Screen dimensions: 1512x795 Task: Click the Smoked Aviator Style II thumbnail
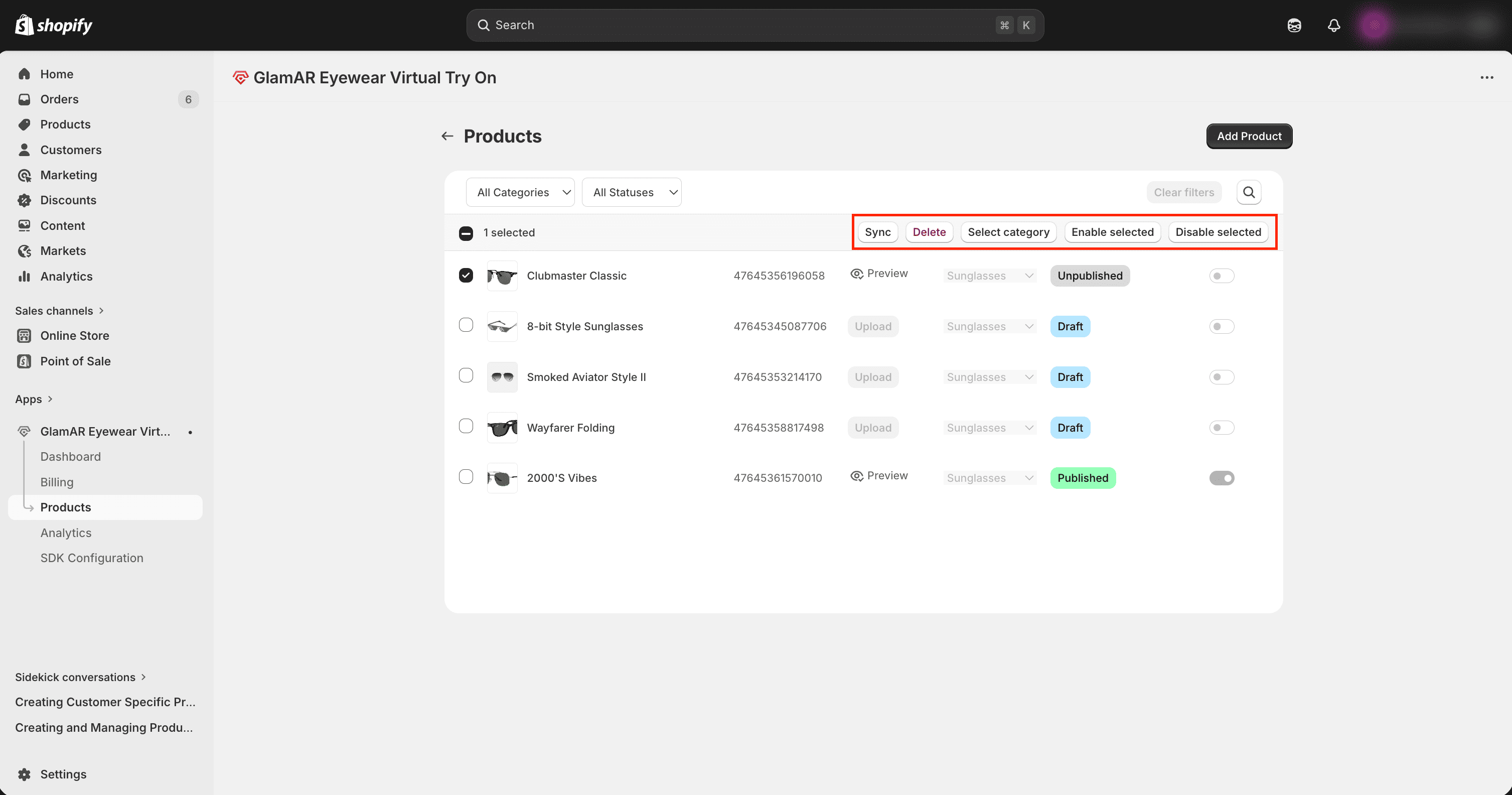502,377
